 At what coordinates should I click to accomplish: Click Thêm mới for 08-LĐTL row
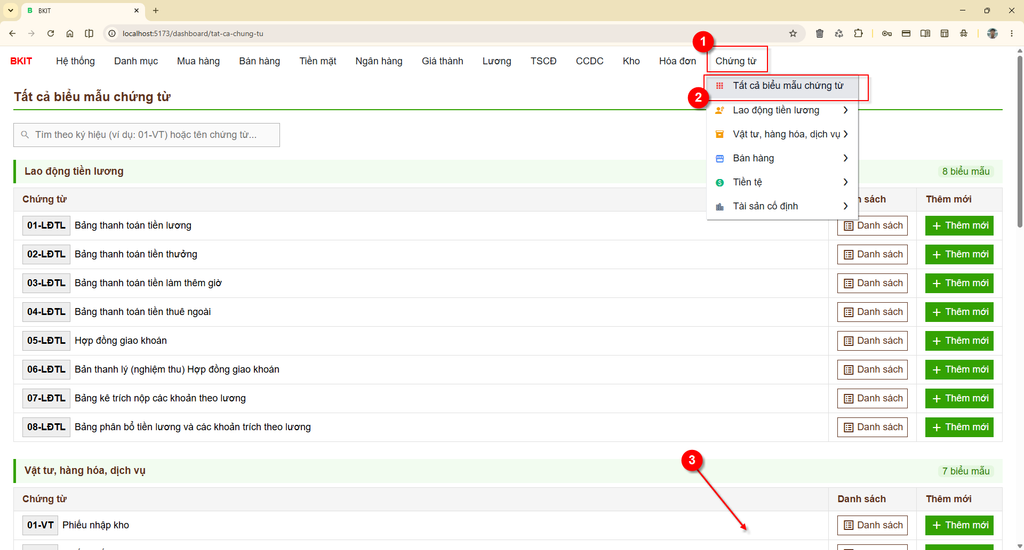(x=959, y=427)
